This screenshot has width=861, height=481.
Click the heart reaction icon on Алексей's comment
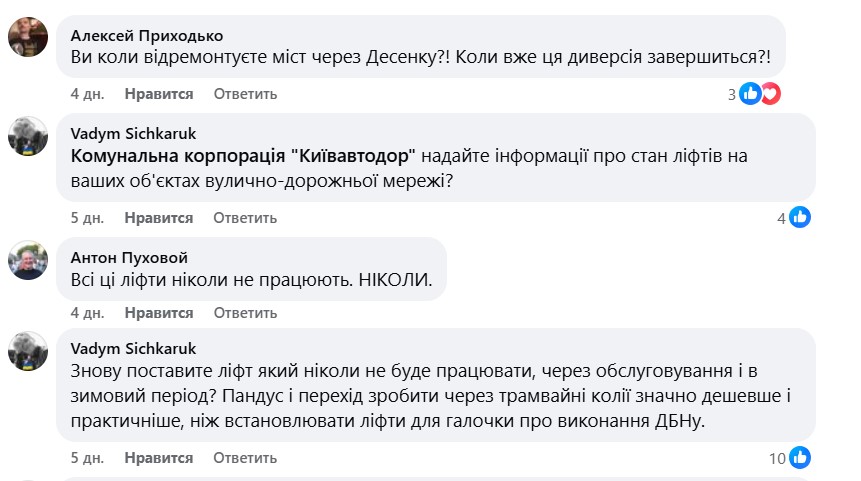(770, 94)
